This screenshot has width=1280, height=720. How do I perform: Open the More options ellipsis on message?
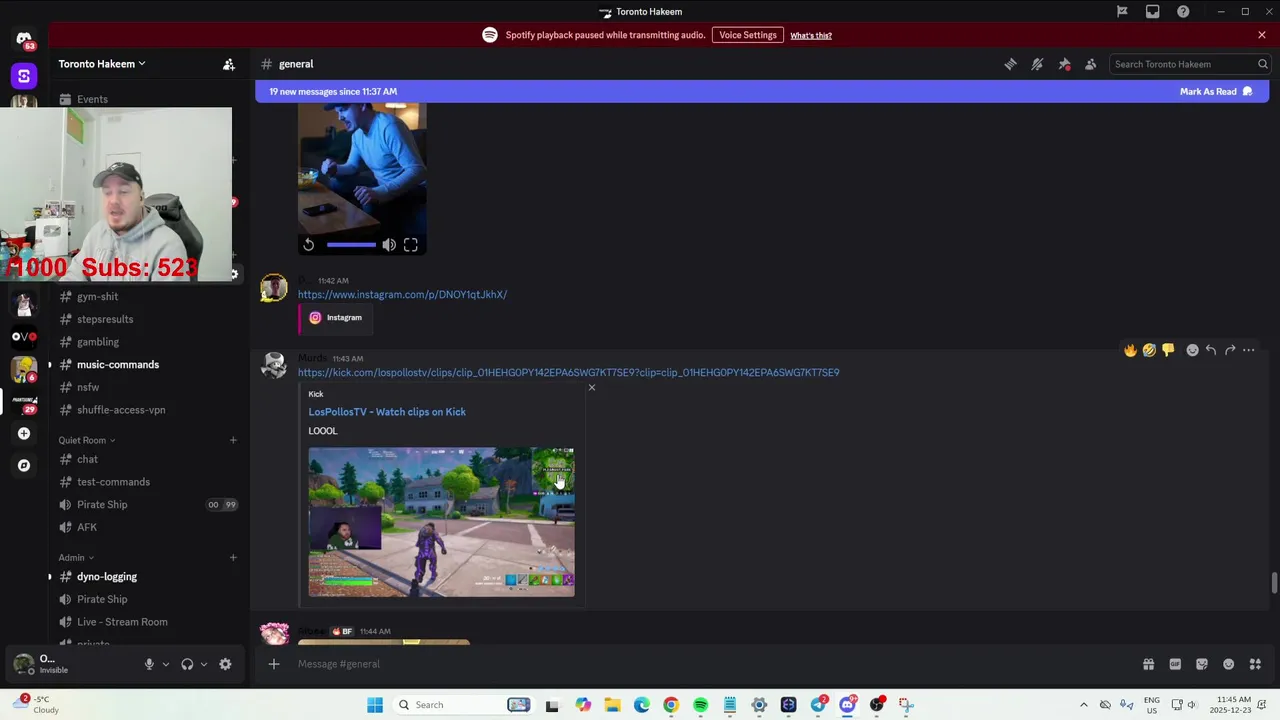[x=1248, y=350]
